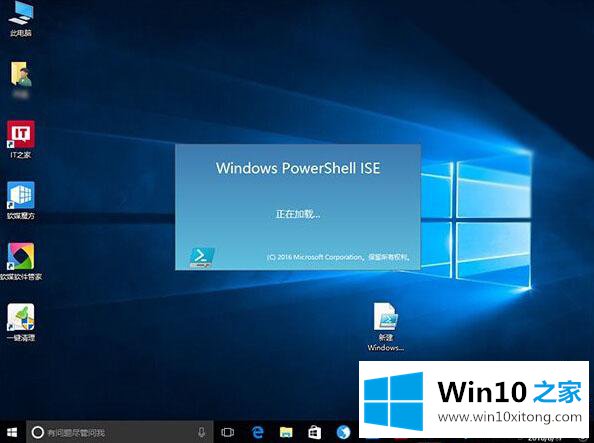The width and height of the screenshot is (594, 443).
Task: Open the Store from the taskbar
Action: point(314,432)
